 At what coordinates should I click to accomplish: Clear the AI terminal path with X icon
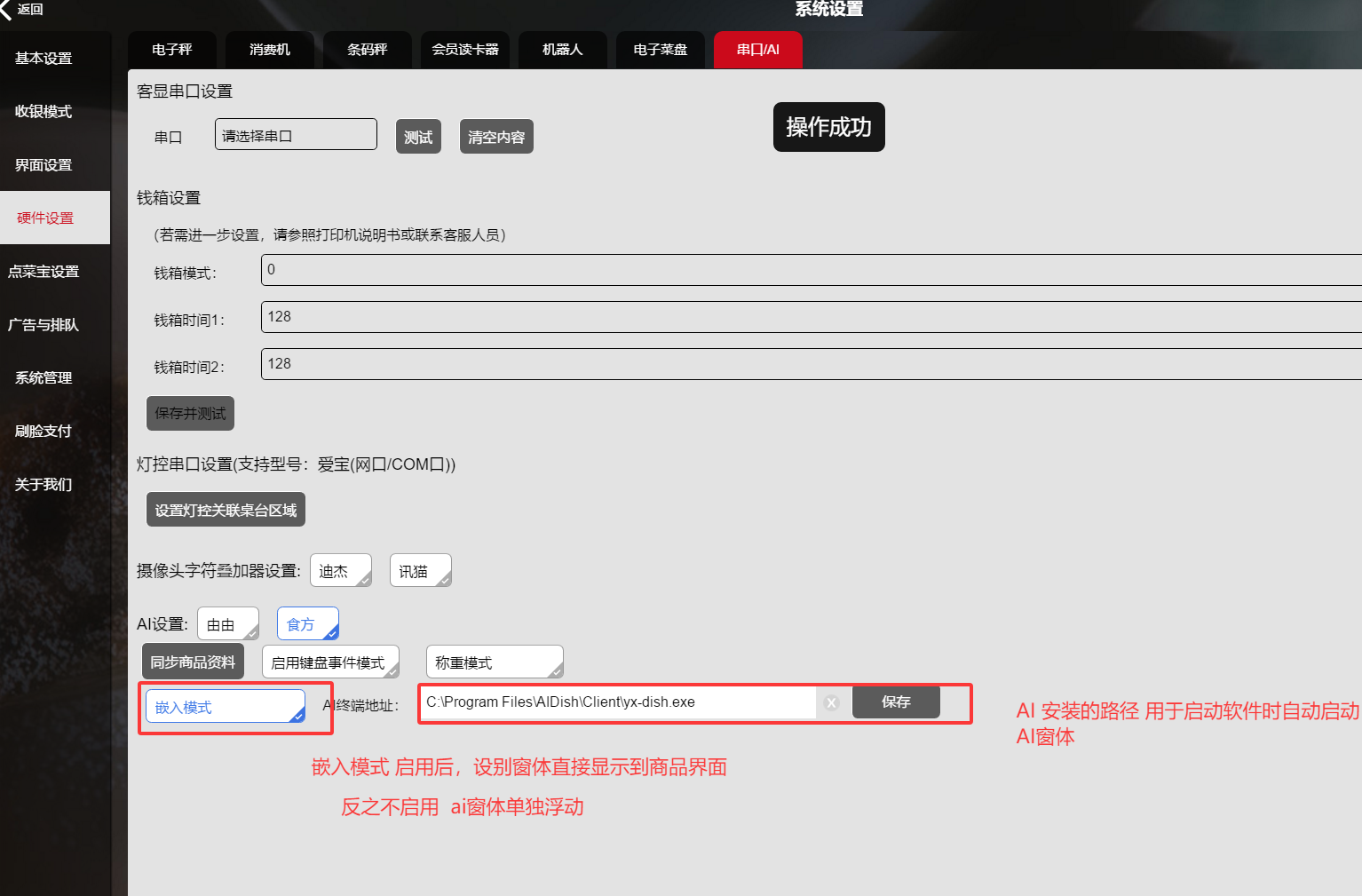[831, 702]
